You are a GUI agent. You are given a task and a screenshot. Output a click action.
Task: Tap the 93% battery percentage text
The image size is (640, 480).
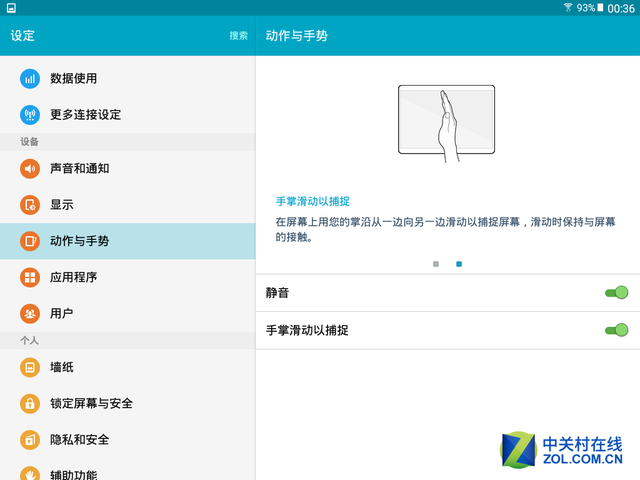[586, 8]
